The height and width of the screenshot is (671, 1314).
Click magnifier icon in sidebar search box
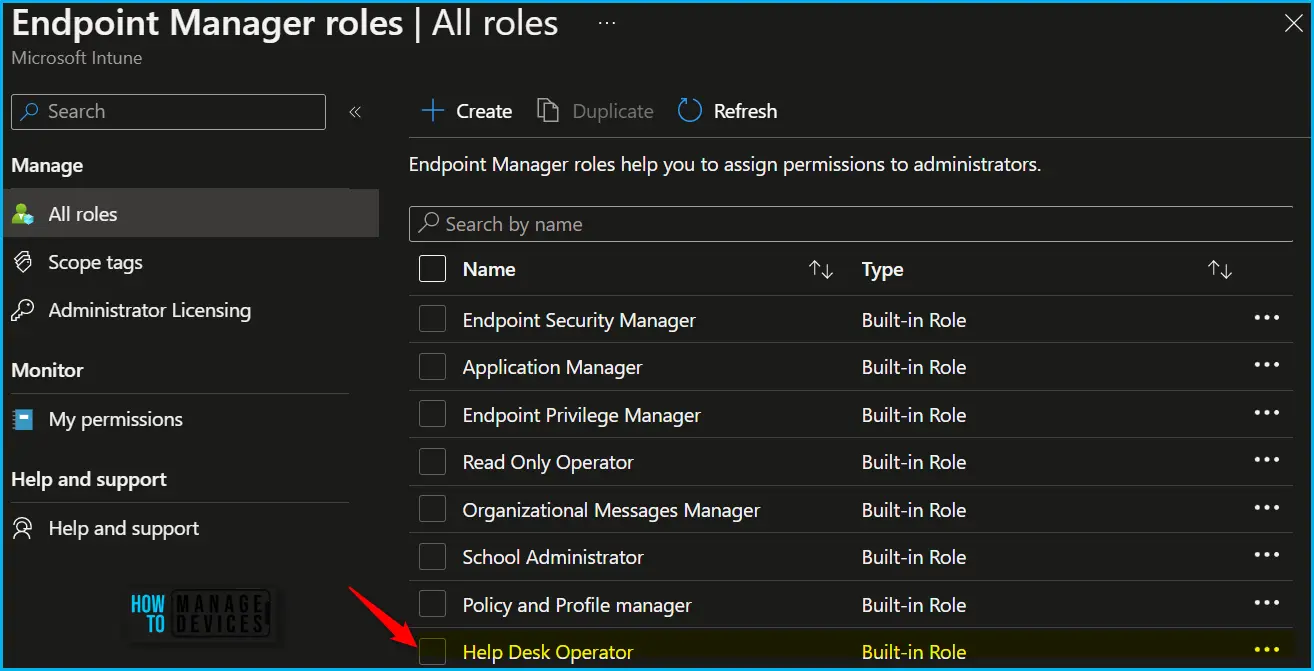(30, 112)
